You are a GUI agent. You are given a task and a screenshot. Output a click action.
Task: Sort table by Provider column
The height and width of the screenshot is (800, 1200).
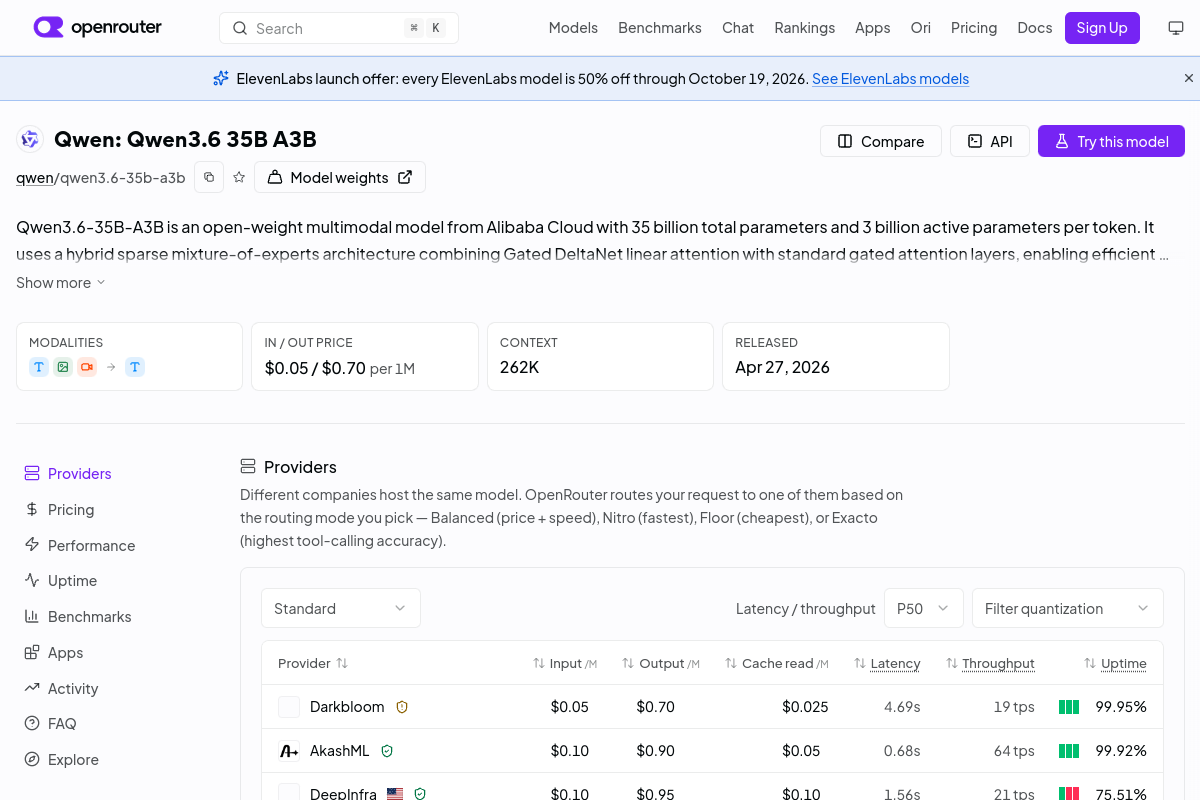[313, 663]
